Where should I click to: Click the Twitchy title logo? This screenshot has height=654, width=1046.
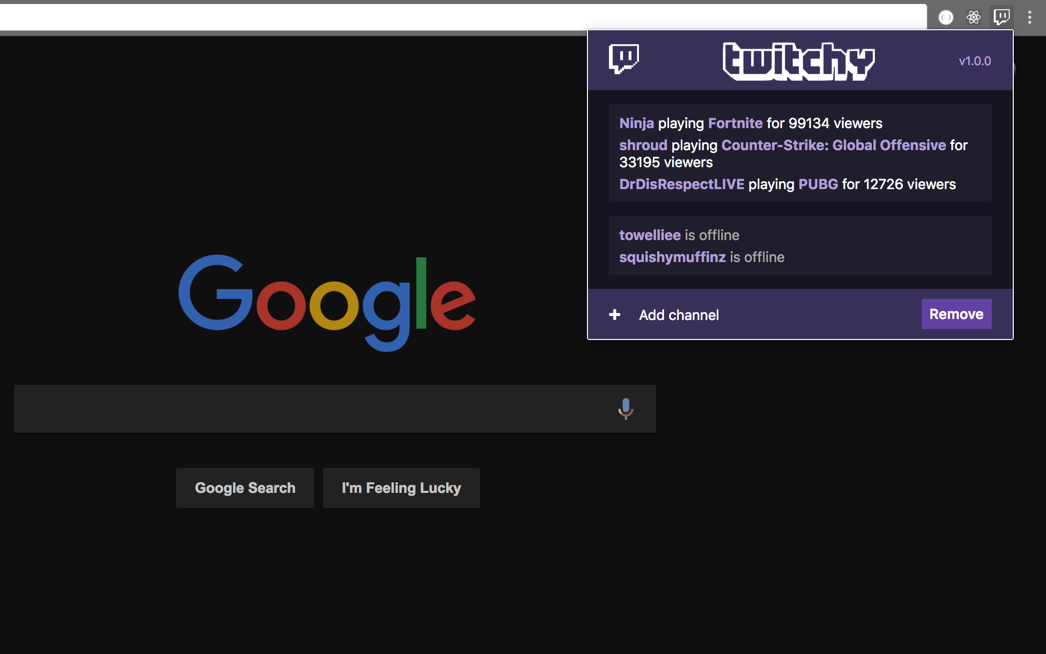(799, 61)
